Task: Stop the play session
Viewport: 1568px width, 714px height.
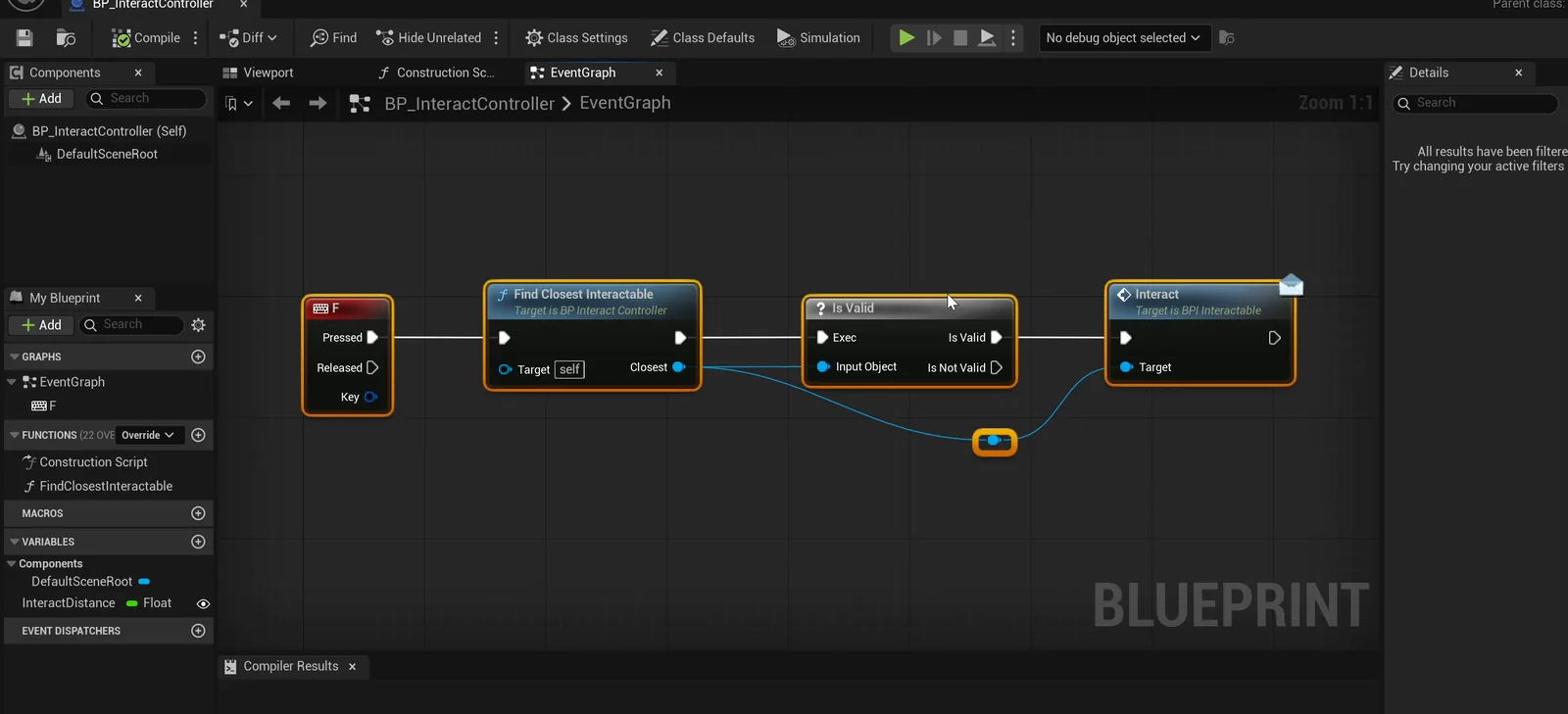Action: [960, 38]
